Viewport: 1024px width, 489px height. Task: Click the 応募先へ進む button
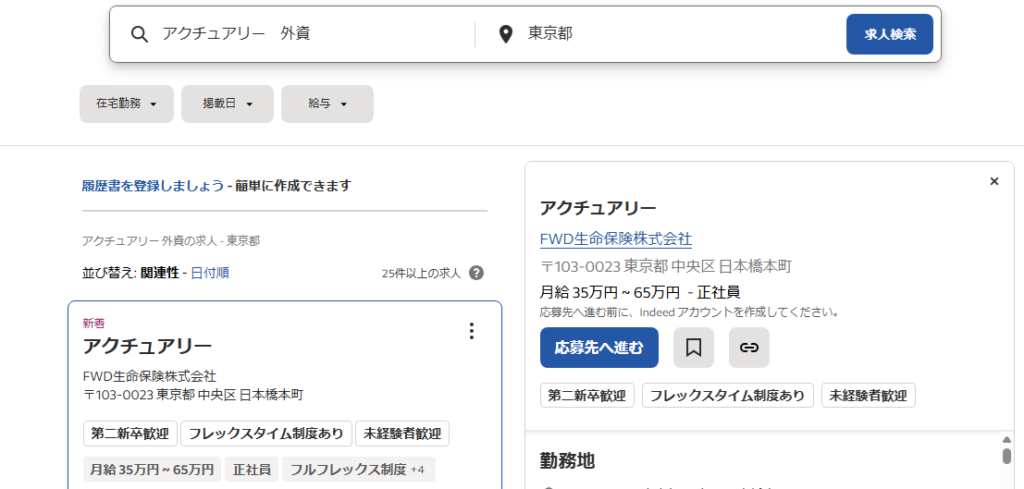599,347
